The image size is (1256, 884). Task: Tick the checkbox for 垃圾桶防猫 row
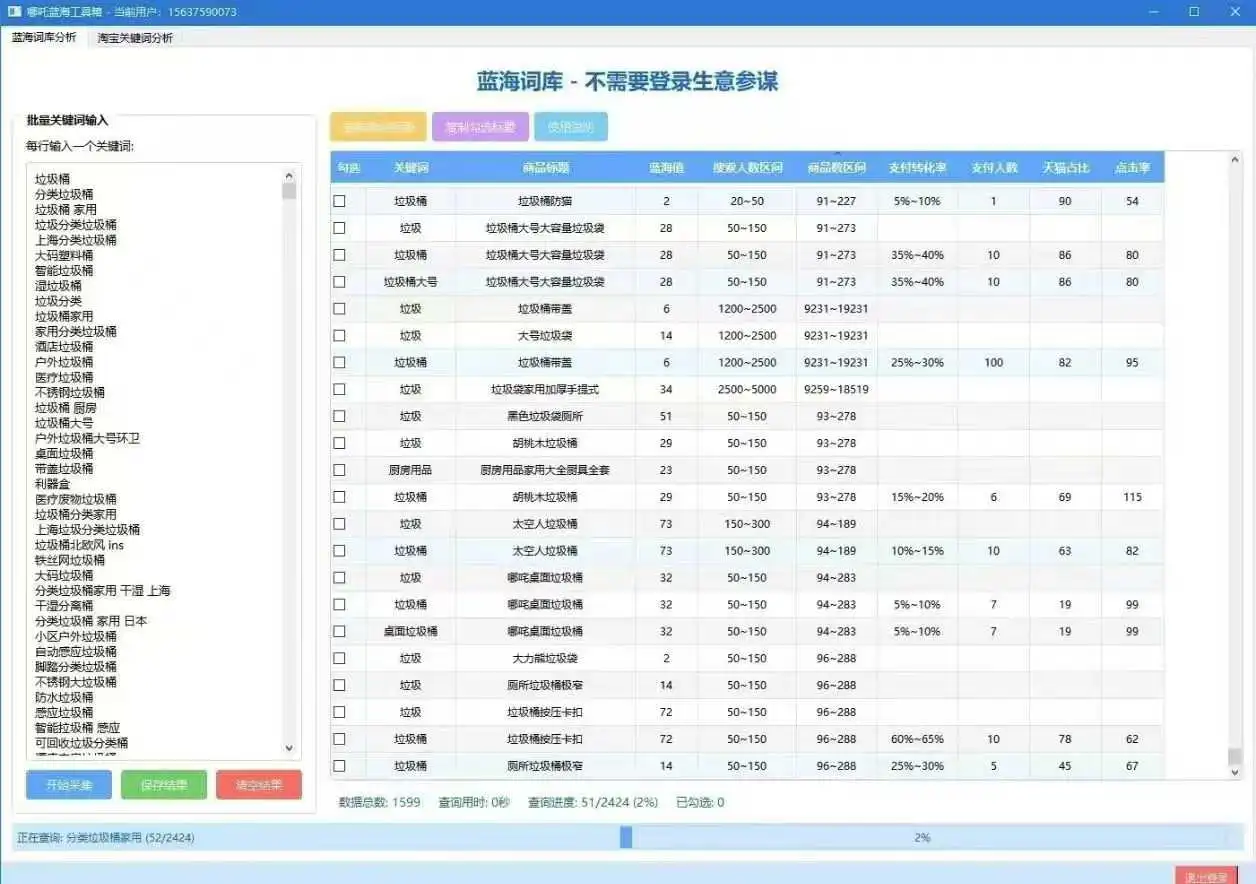click(339, 201)
